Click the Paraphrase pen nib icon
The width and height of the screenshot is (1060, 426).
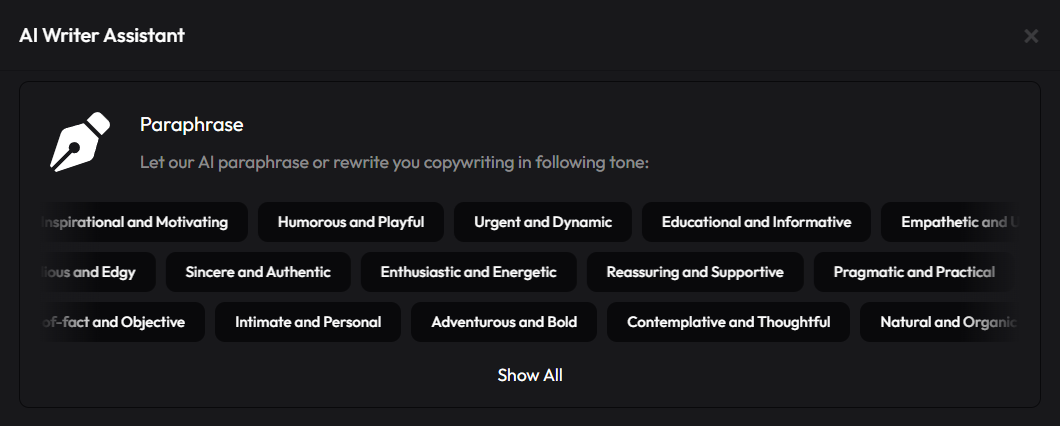click(79, 142)
